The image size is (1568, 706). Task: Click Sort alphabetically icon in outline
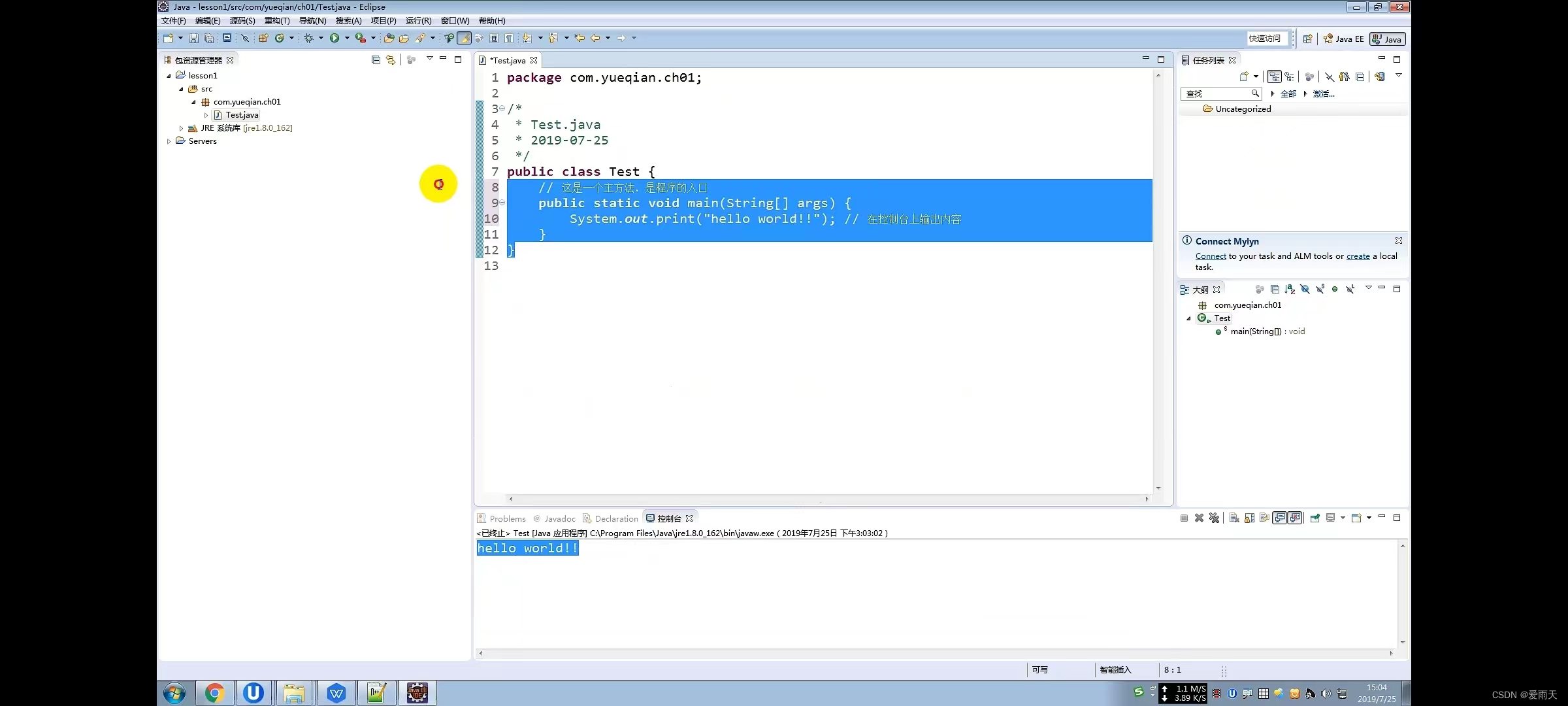(x=1290, y=289)
